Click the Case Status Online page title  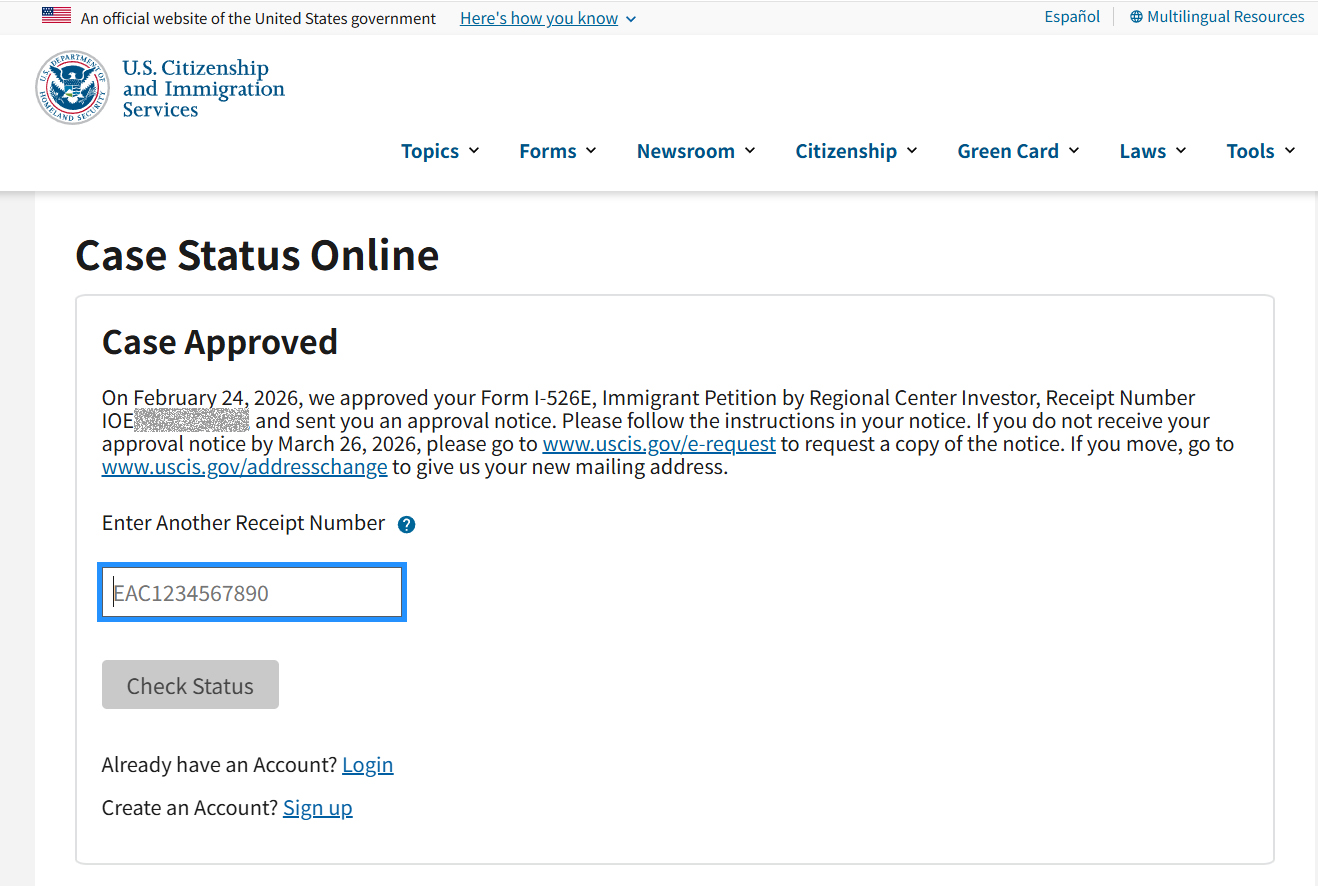pyautogui.click(x=257, y=255)
